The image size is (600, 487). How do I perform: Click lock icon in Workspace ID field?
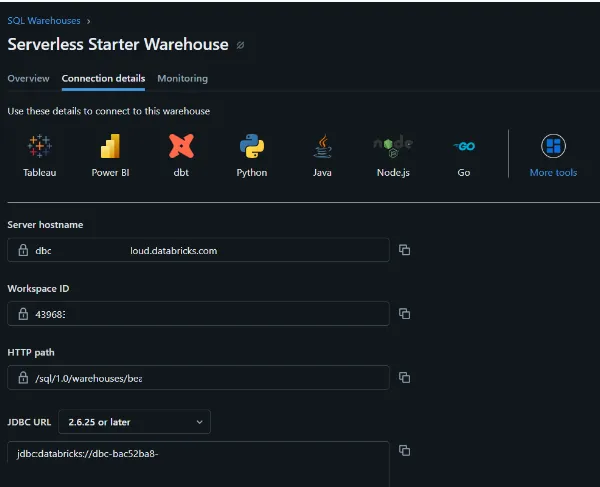point(23,314)
